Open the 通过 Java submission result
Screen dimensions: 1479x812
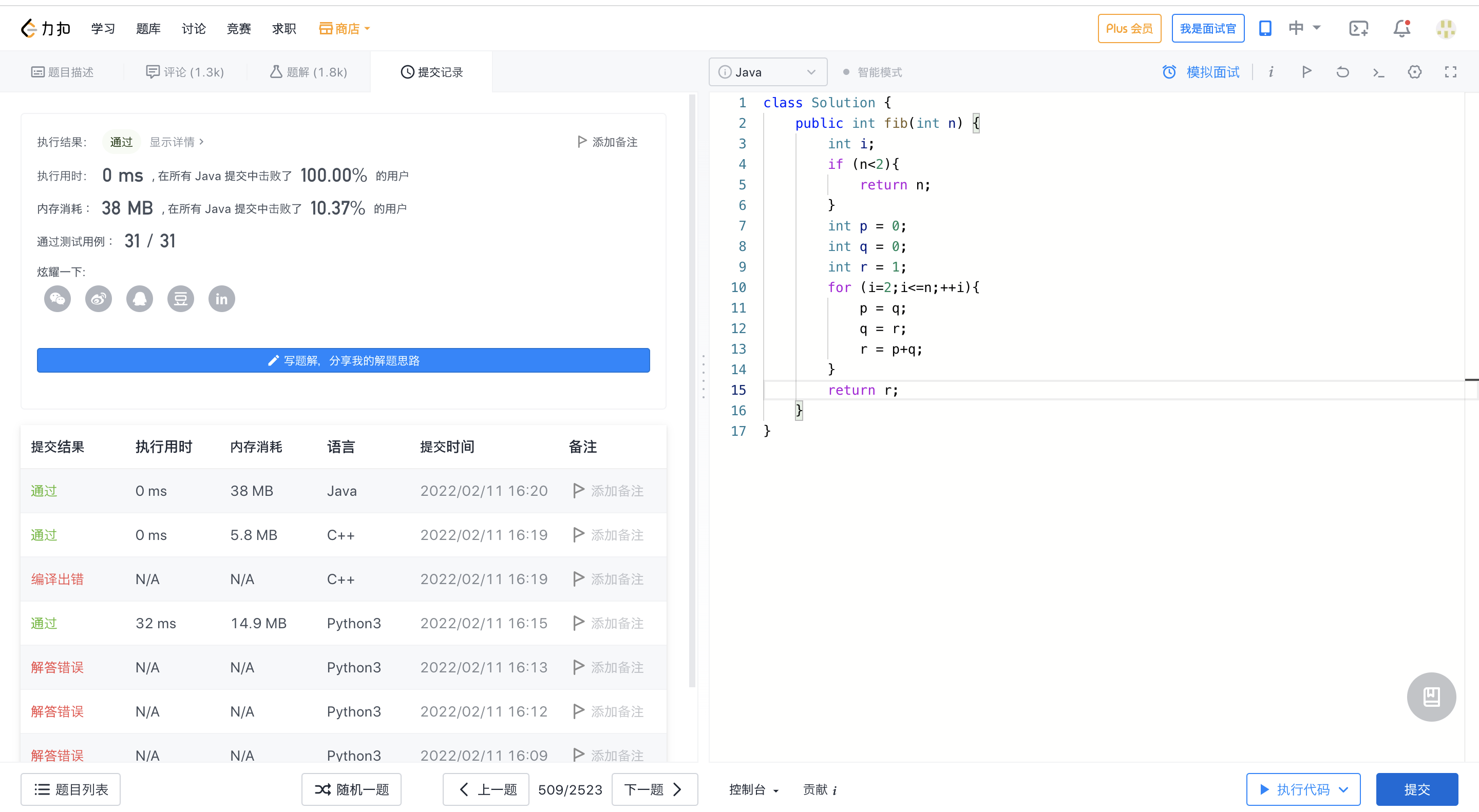44,491
